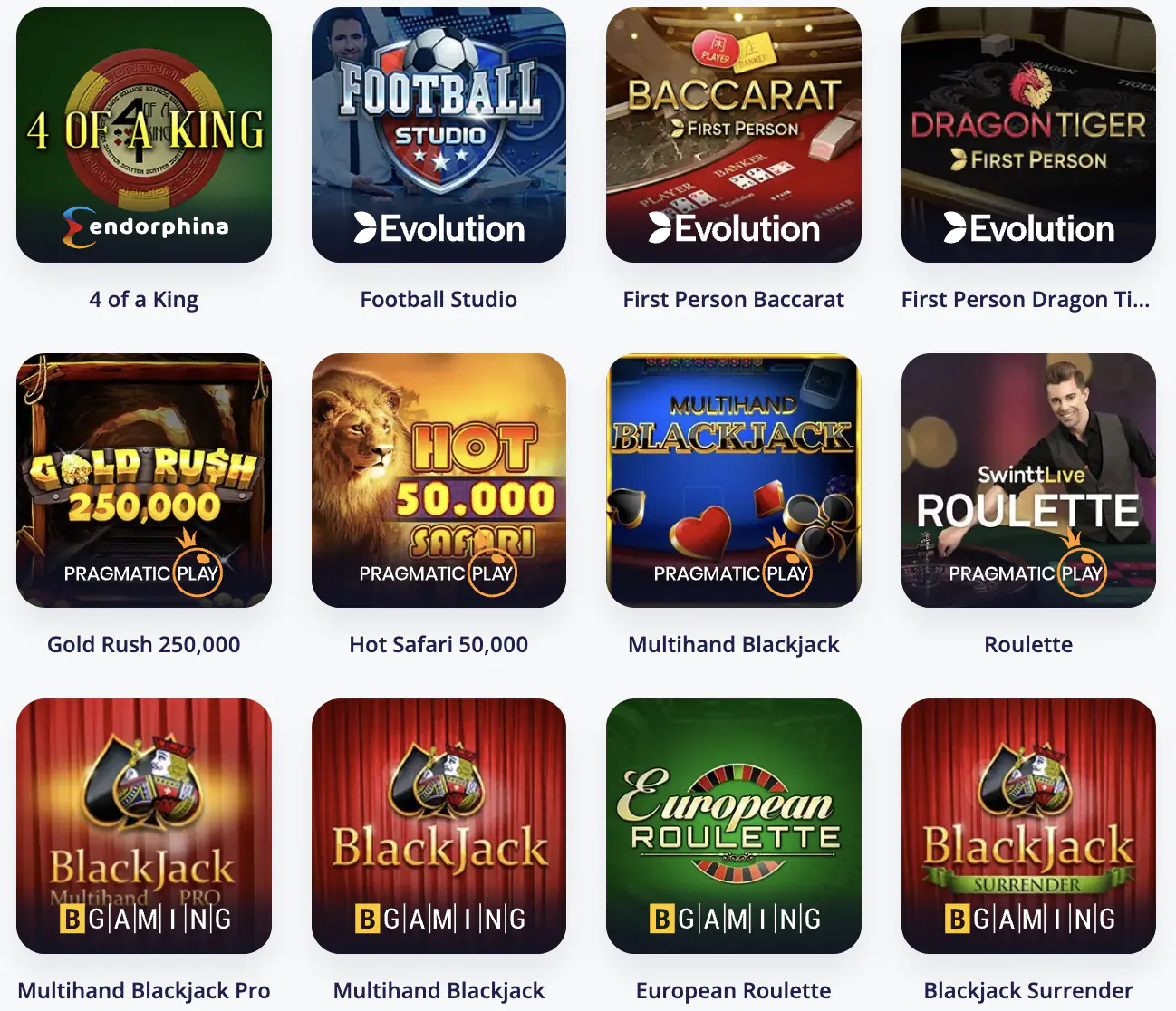1176x1011 pixels.
Task: Open the 4 of a King game thumbnail
Action: [144, 135]
